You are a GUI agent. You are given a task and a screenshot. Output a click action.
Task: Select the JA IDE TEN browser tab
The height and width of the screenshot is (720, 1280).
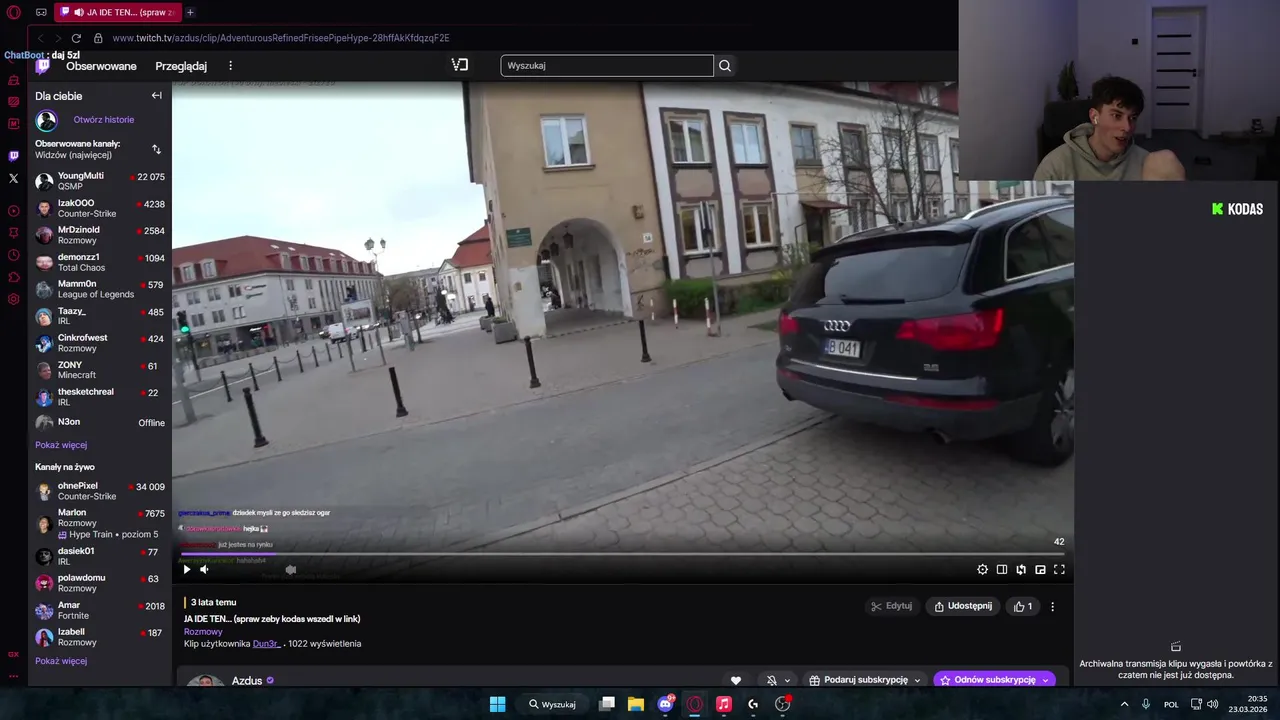pos(117,12)
